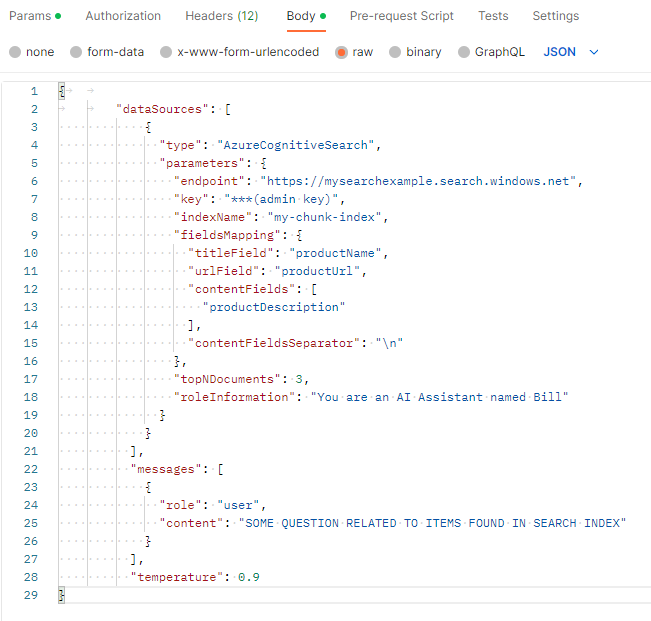Click line number 29 in the gutter
Image resolution: width=651 pixels, height=621 pixels.
coord(31,595)
